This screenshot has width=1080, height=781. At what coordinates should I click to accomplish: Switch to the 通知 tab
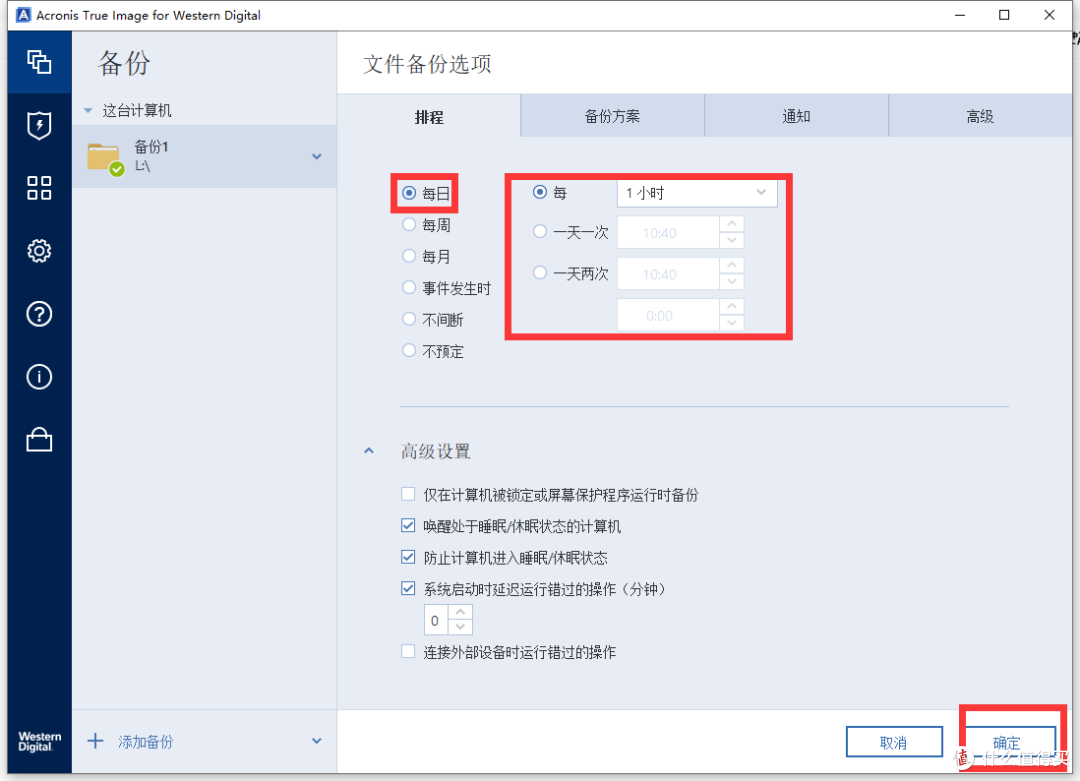pos(796,116)
